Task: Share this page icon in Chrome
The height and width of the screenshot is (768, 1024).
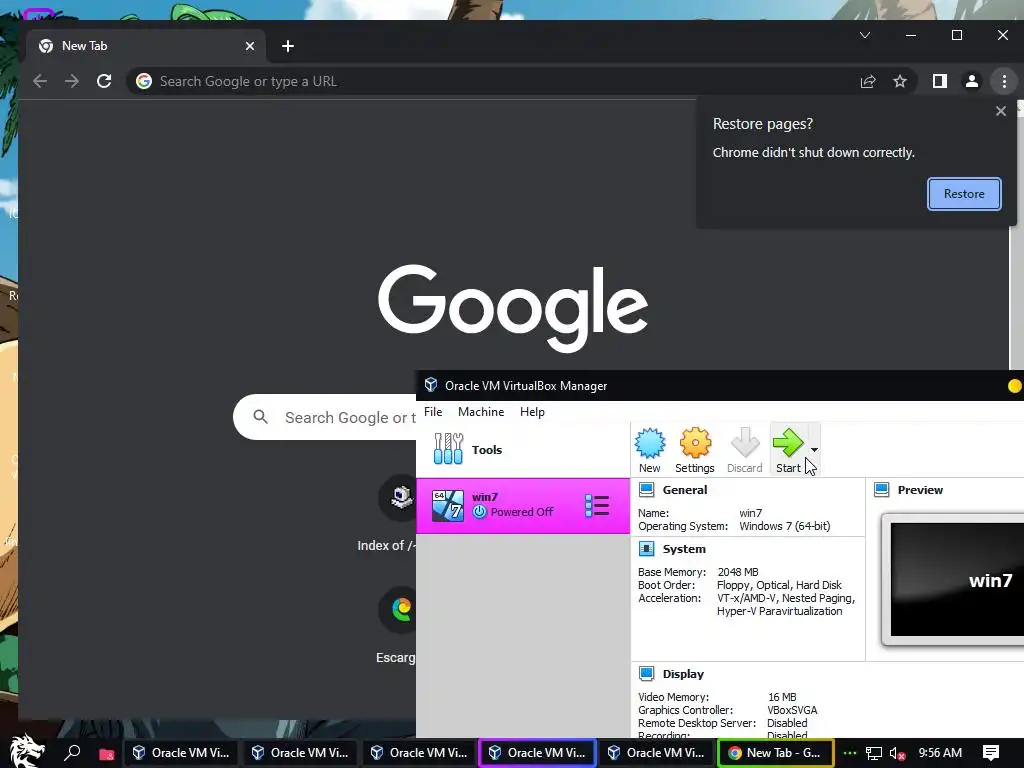Action: coord(868,81)
